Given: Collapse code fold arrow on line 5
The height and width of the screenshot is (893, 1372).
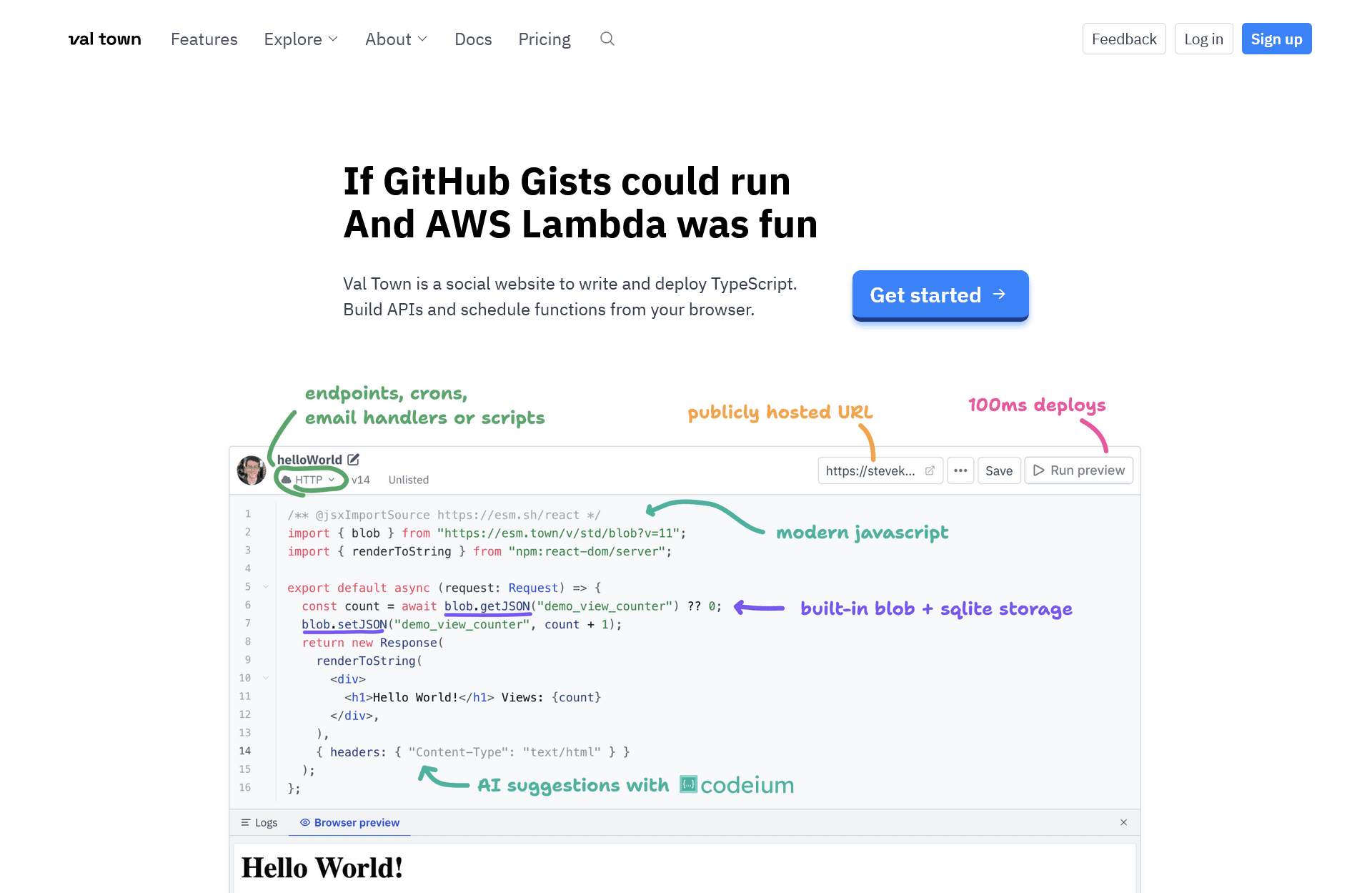Looking at the screenshot, I should [266, 587].
